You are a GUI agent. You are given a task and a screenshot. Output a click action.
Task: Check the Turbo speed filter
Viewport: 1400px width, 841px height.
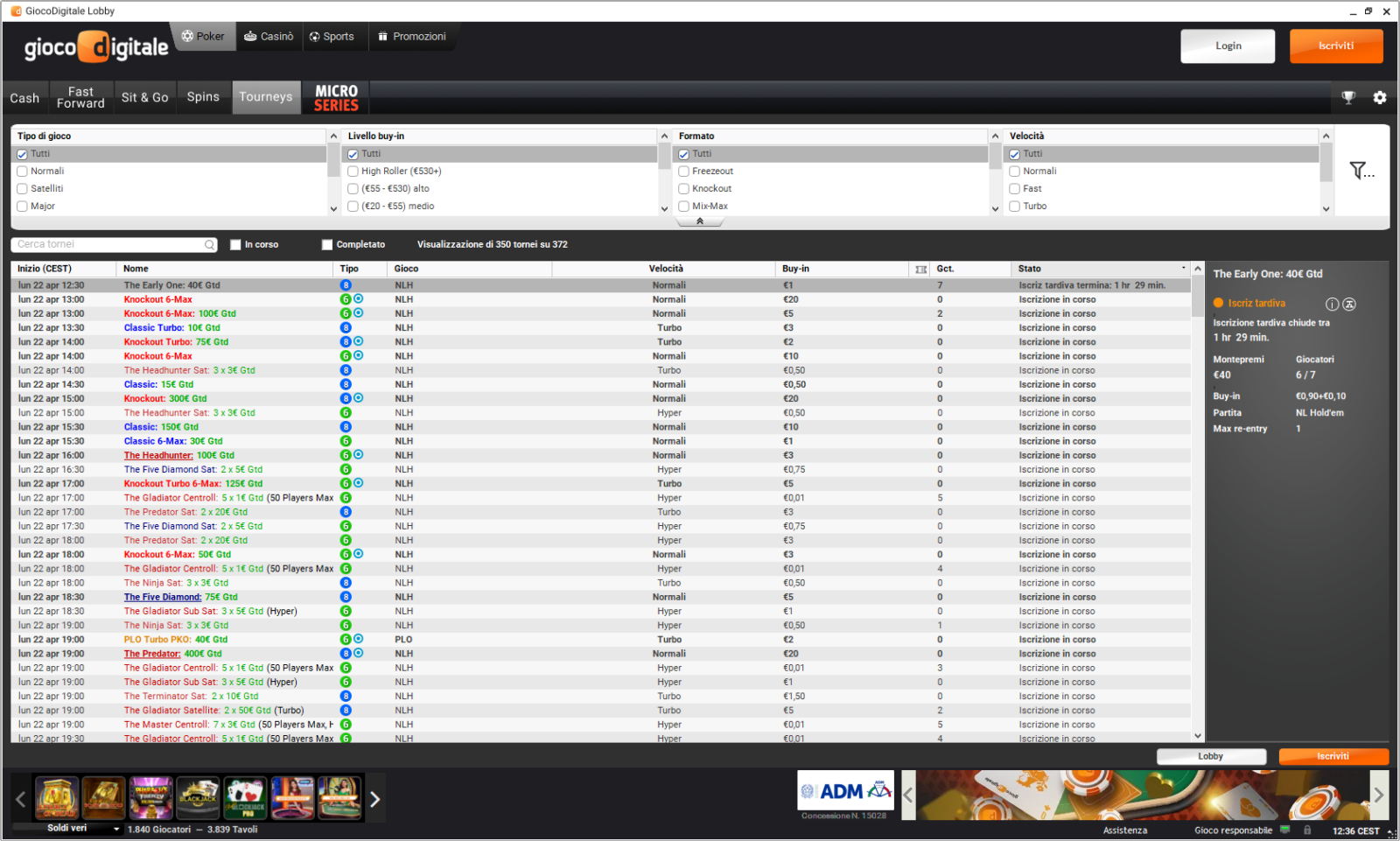(1015, 207)
